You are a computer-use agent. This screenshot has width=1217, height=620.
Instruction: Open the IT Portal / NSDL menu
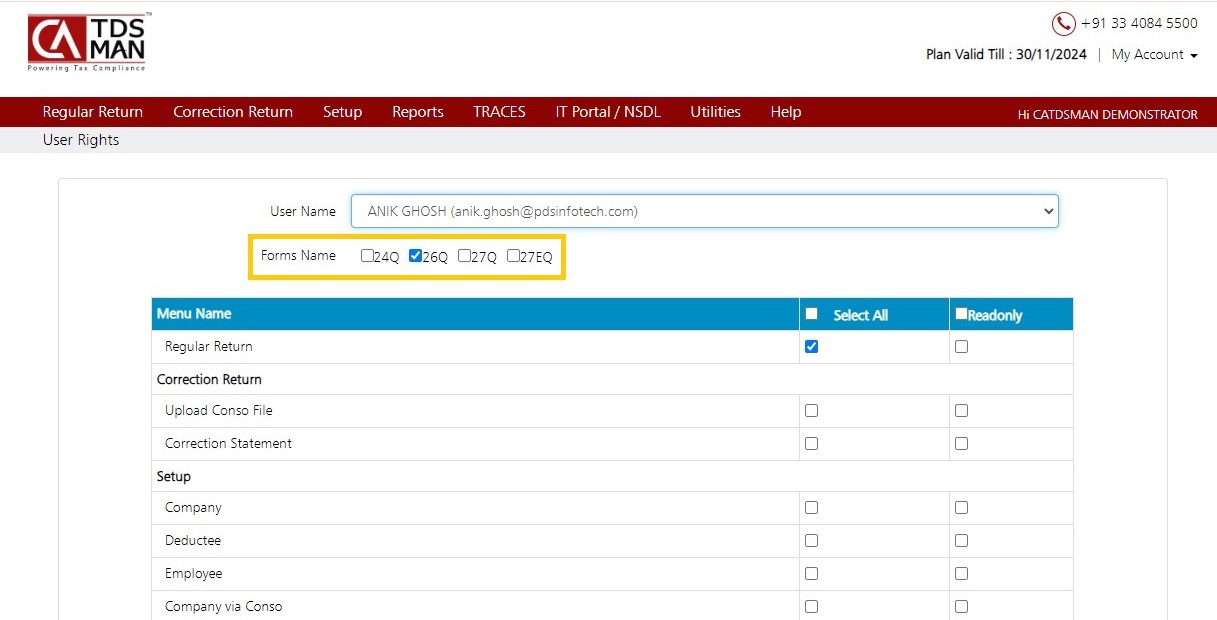pyautogui.click(x=608, y=112)
